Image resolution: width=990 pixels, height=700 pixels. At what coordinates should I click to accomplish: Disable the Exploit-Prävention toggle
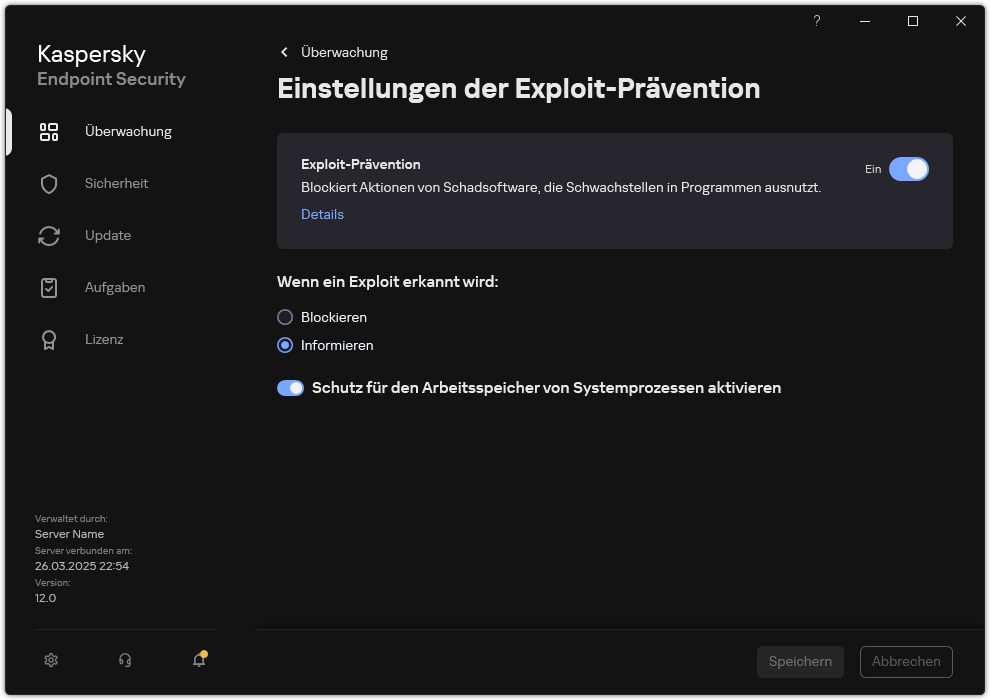[x=909, y=169]
